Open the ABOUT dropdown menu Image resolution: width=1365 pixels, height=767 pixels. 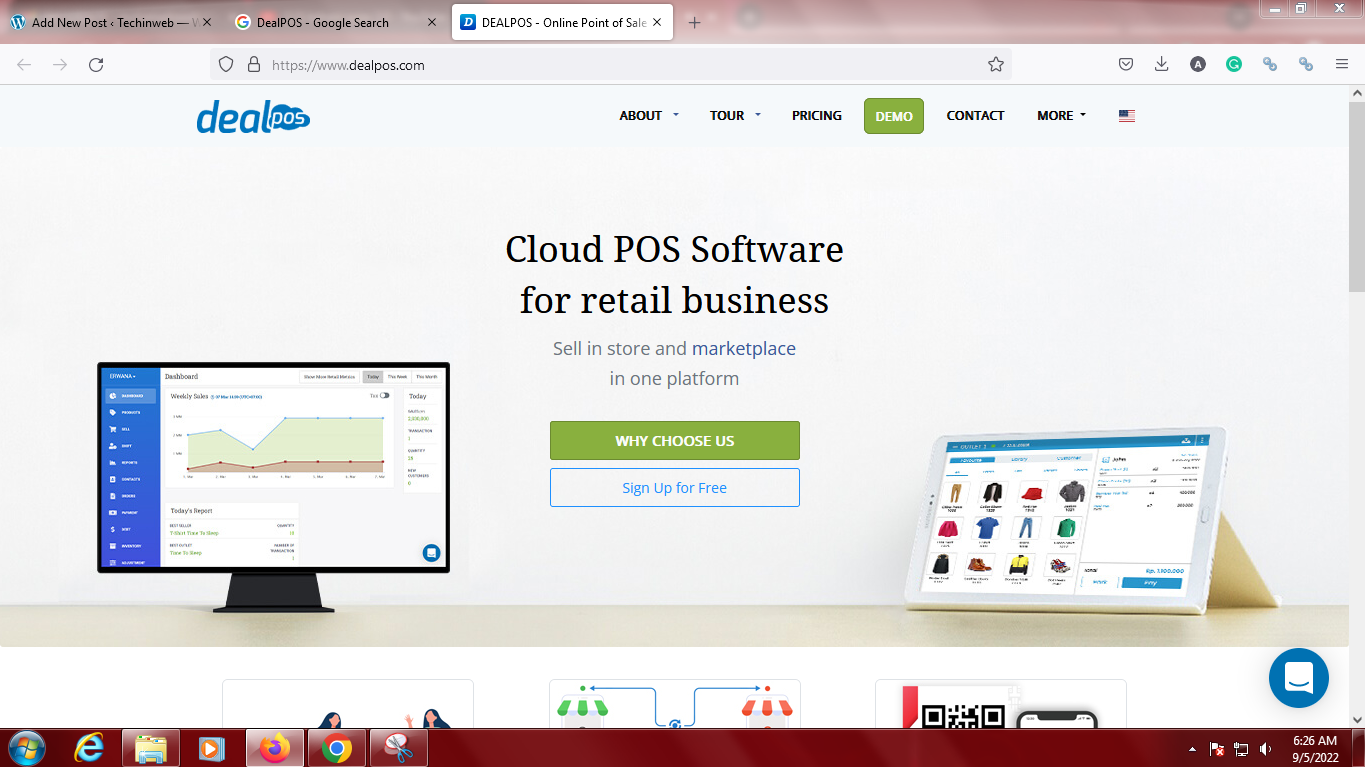649,115
